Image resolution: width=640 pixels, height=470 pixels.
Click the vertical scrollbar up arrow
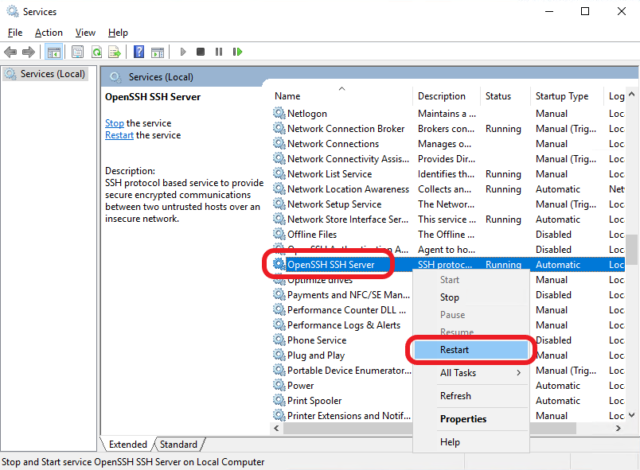tap(632, 94)
